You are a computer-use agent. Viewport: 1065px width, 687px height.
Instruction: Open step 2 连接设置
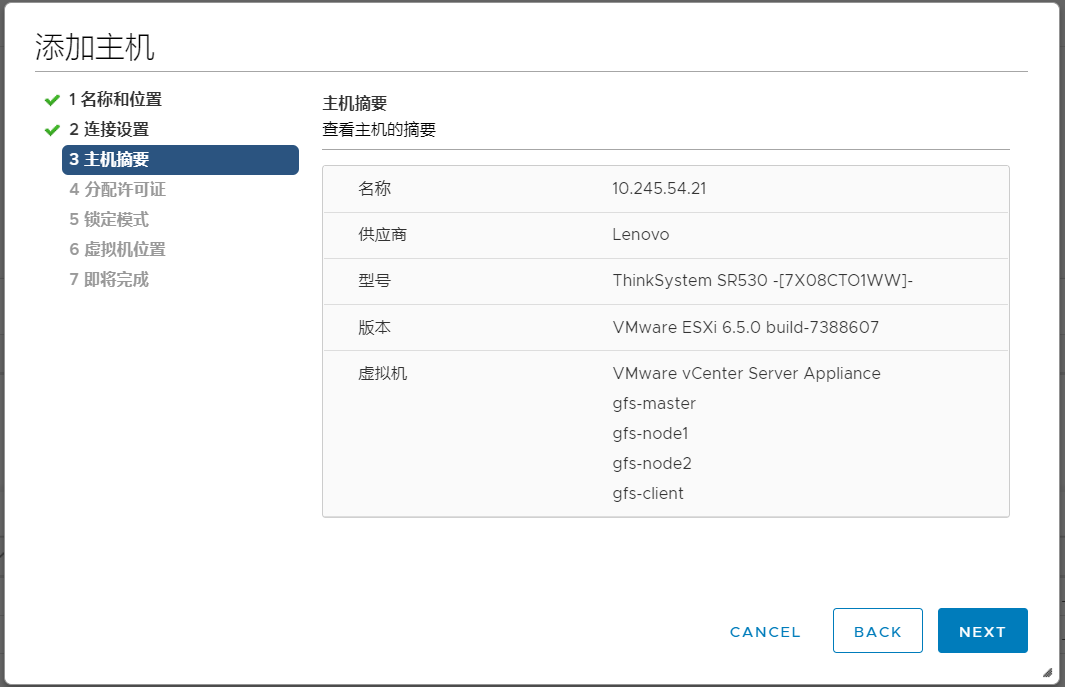point(109,129)
